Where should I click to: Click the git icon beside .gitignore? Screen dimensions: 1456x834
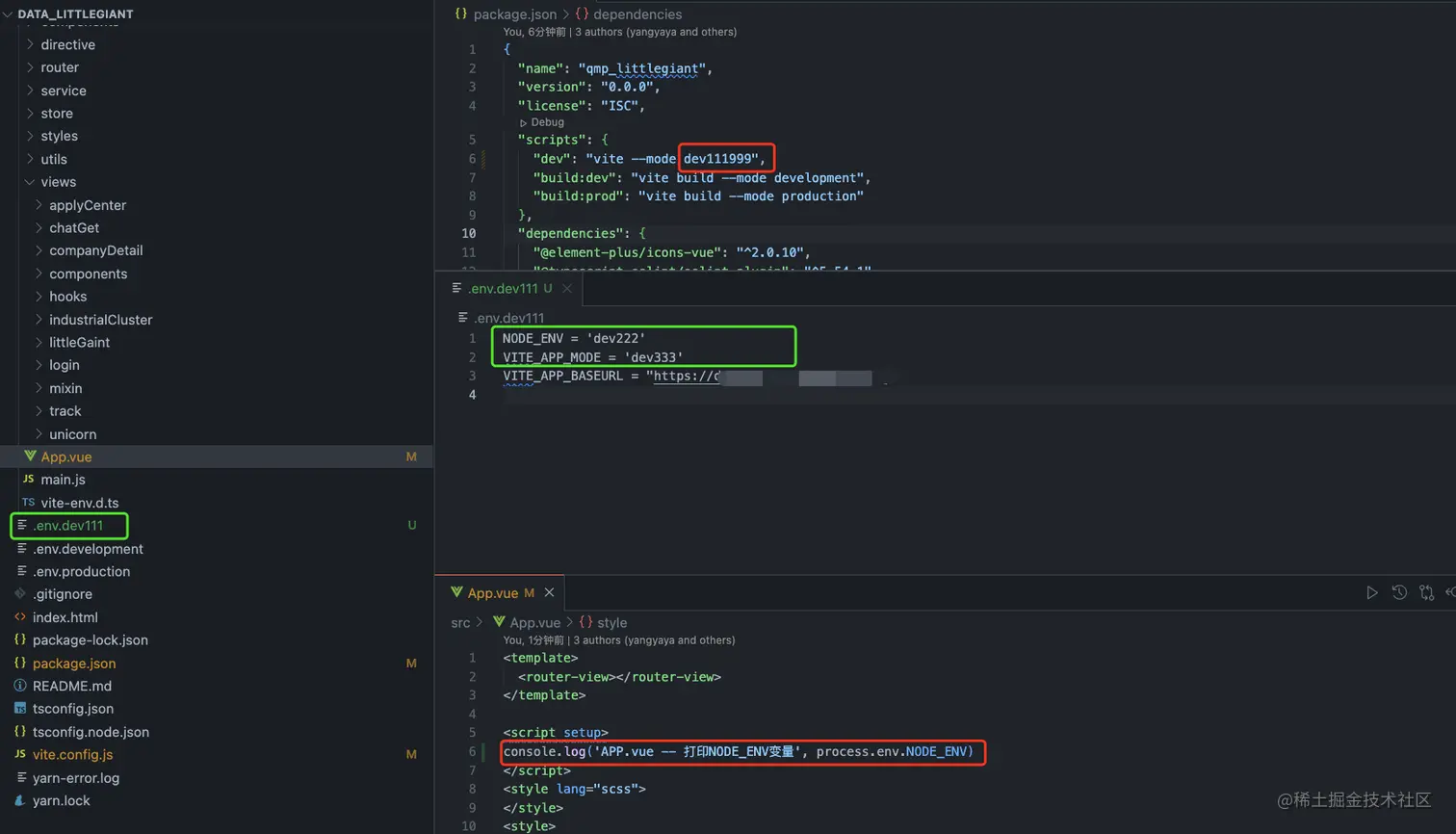pyautogui.click(x=20, y=594)
